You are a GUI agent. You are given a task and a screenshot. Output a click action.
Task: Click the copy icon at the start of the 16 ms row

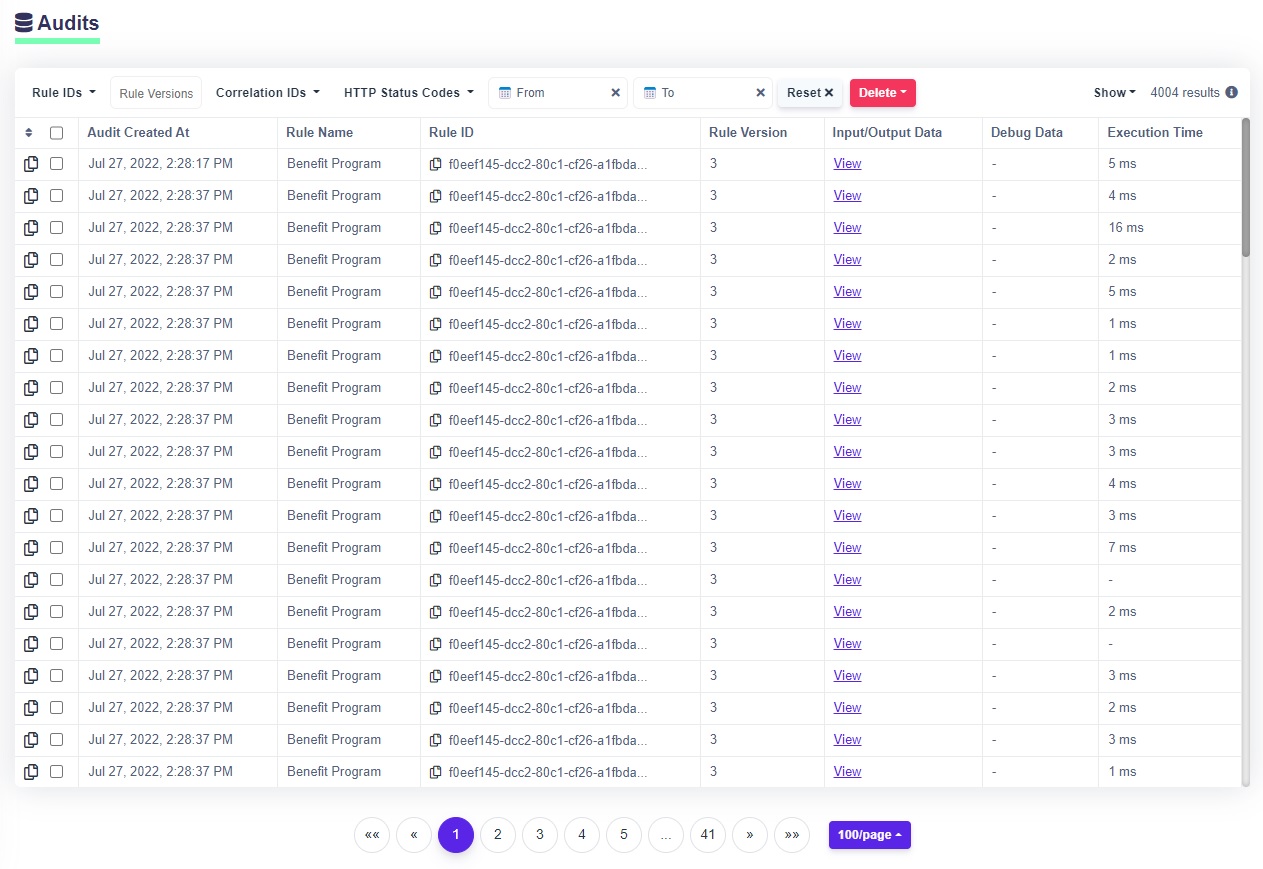point(31,228)
